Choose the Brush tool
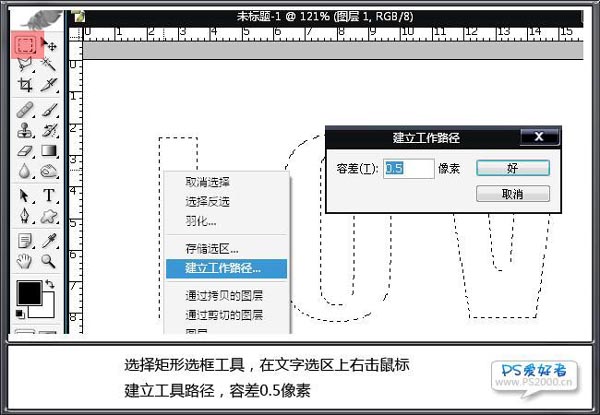Image resolution: width=600 pixels, height=415 pixels. click(x=49, y=108)
